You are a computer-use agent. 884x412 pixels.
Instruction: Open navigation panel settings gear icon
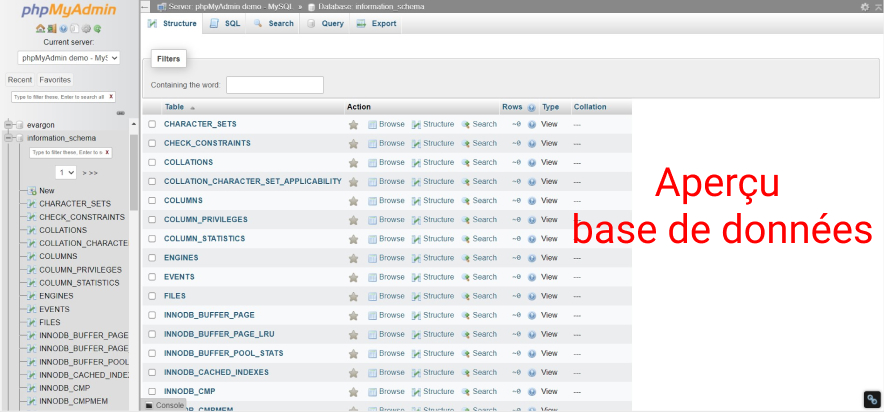click(86, 28)
